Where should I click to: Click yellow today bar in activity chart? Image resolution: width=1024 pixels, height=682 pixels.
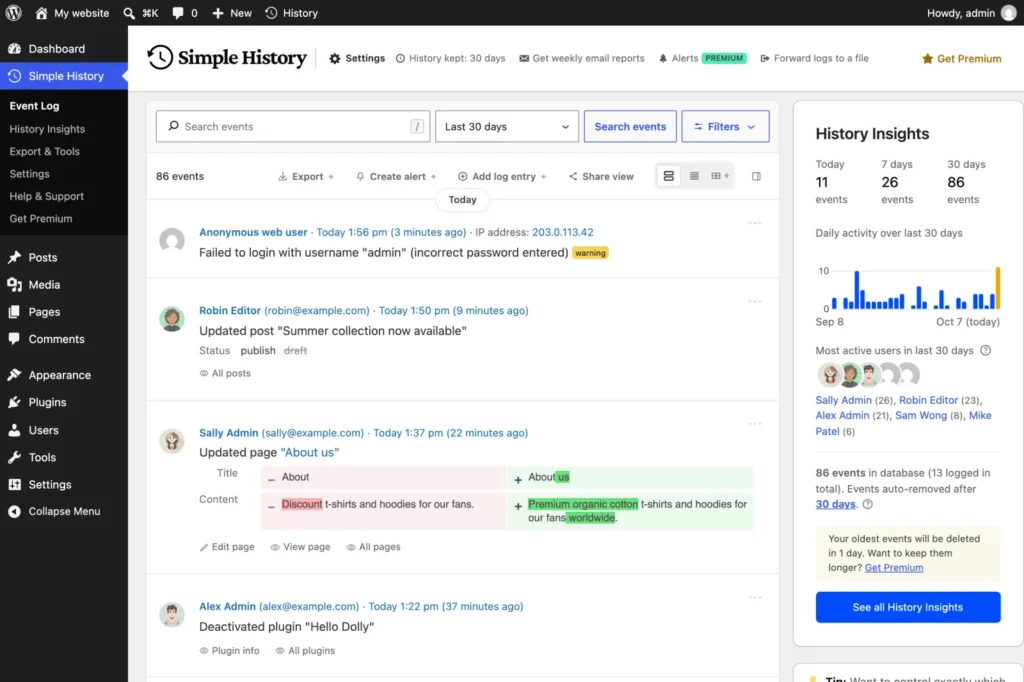997,288
